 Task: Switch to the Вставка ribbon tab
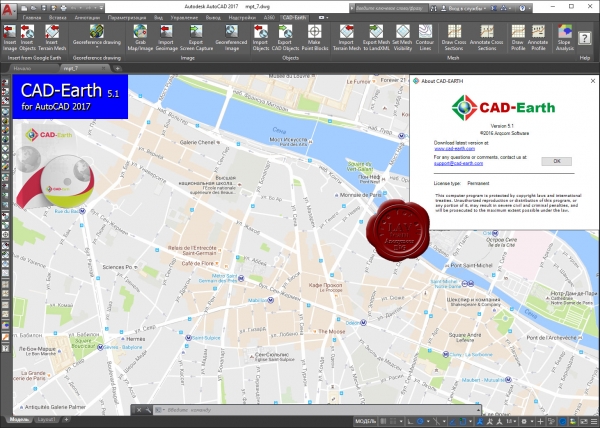[x=57, y=18]
